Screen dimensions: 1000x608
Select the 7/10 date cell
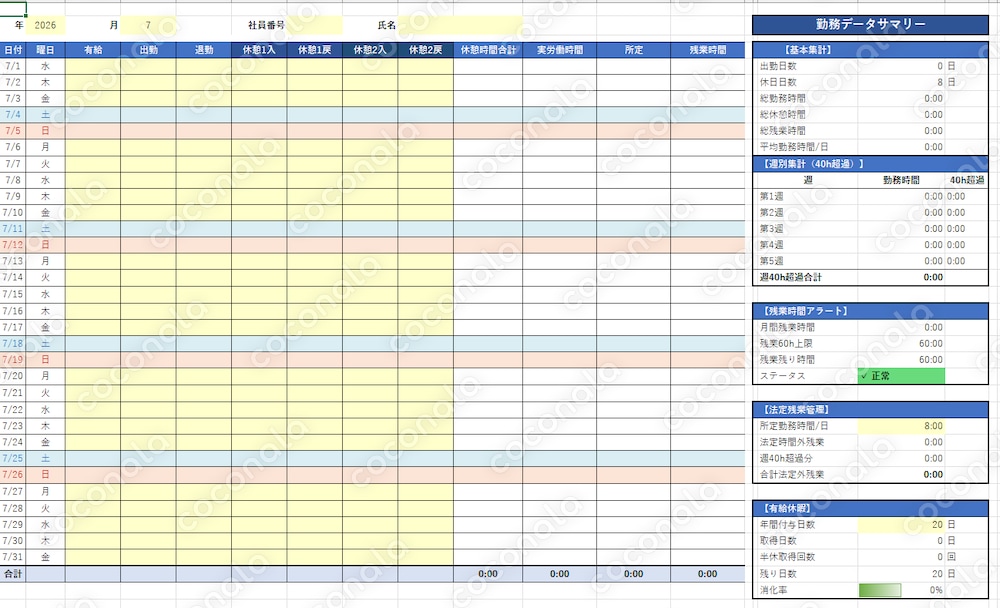13,212
